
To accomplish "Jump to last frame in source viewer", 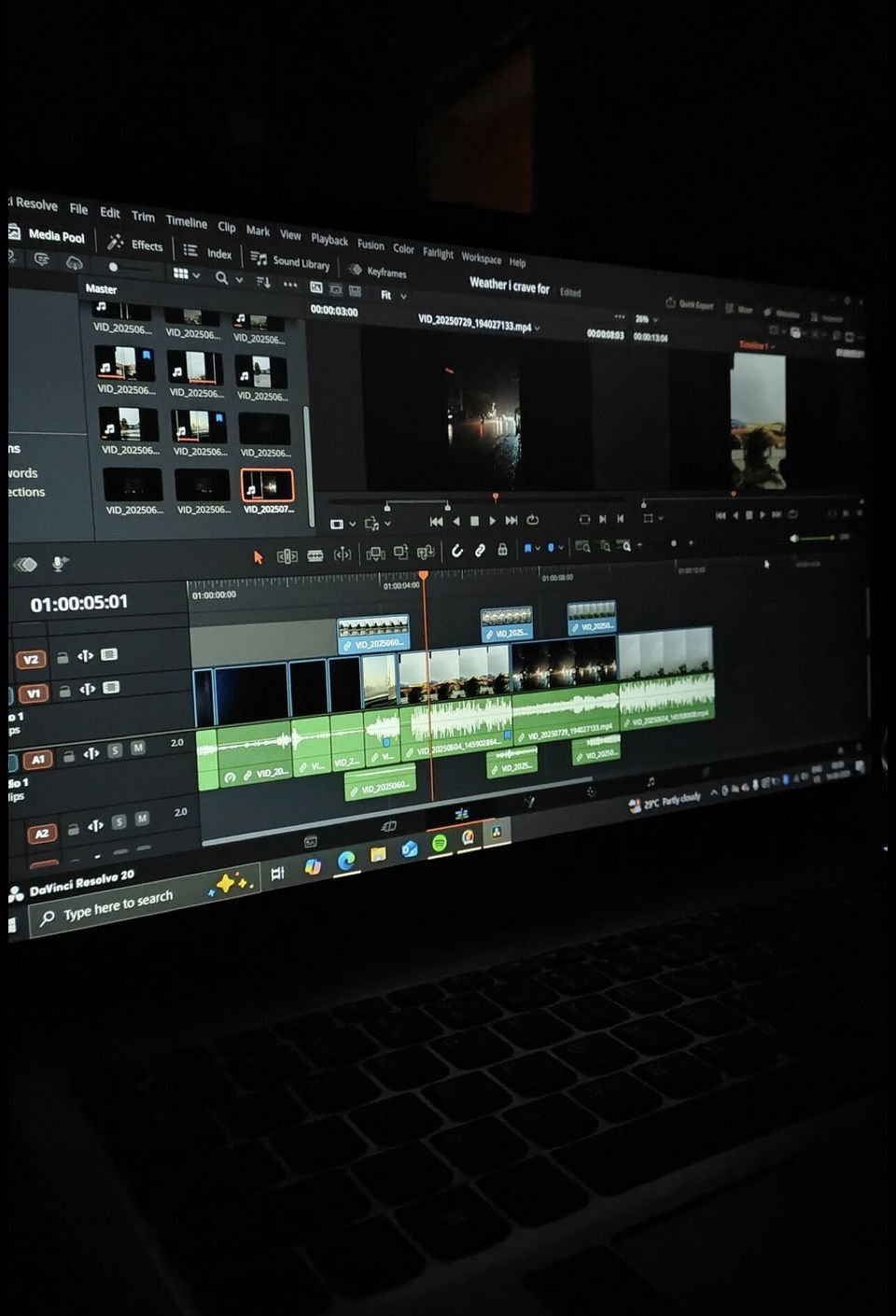I will [511, 520].
